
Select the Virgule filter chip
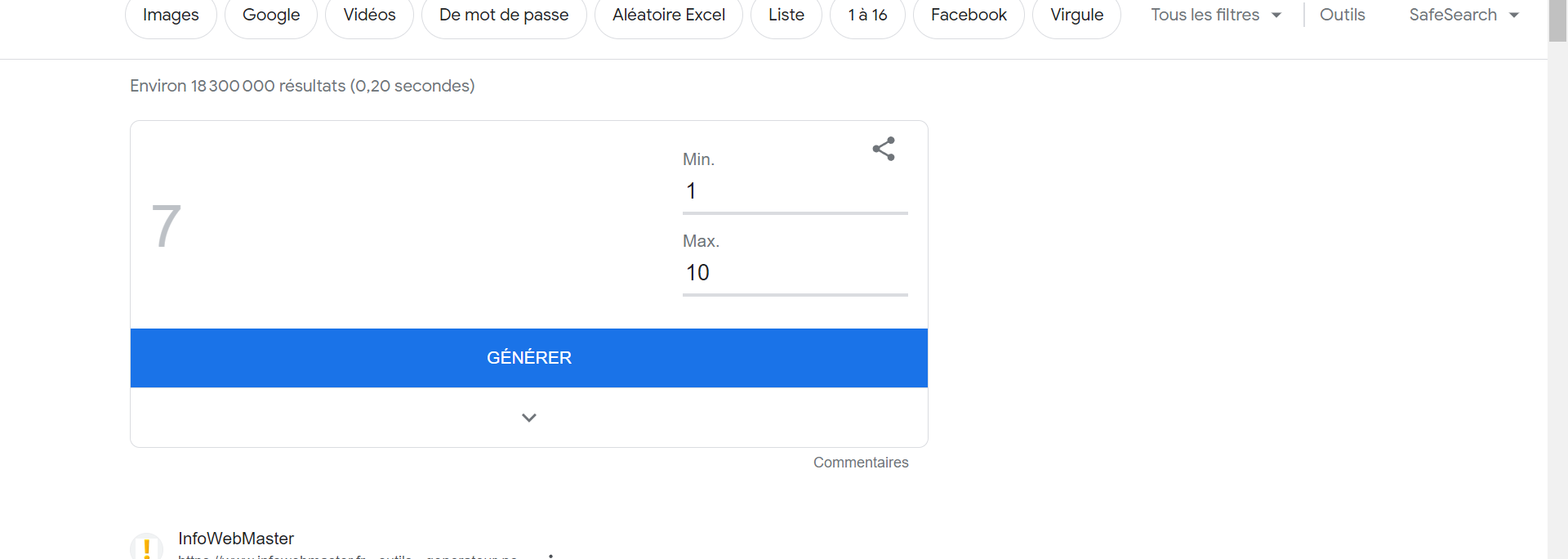tap(1076, 15)
